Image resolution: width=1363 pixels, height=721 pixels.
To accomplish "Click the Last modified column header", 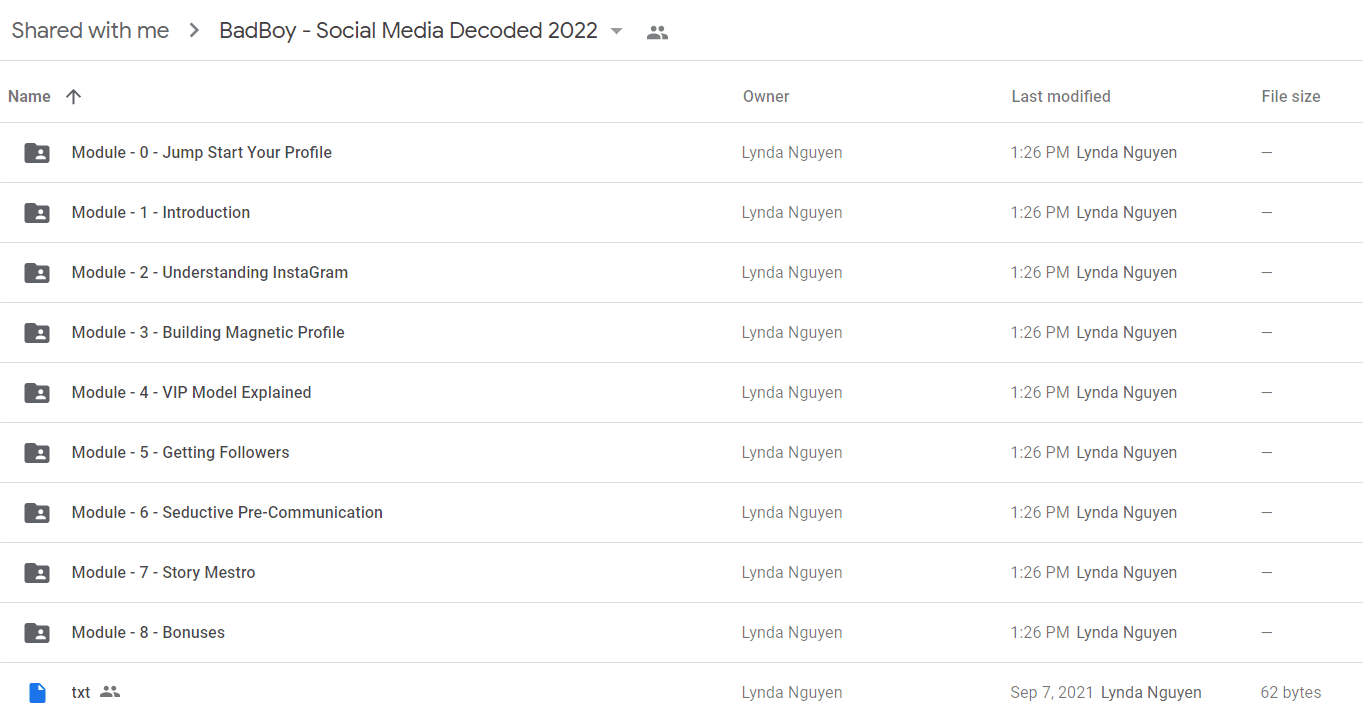I will [1061, 97].
